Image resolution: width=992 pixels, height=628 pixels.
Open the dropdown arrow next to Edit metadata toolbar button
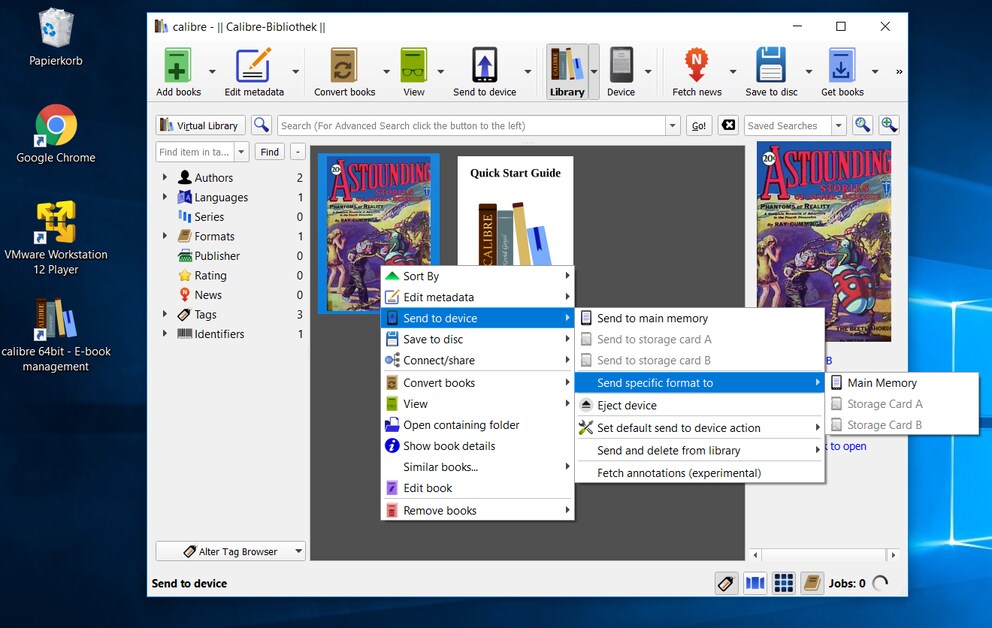pos(295,71)
